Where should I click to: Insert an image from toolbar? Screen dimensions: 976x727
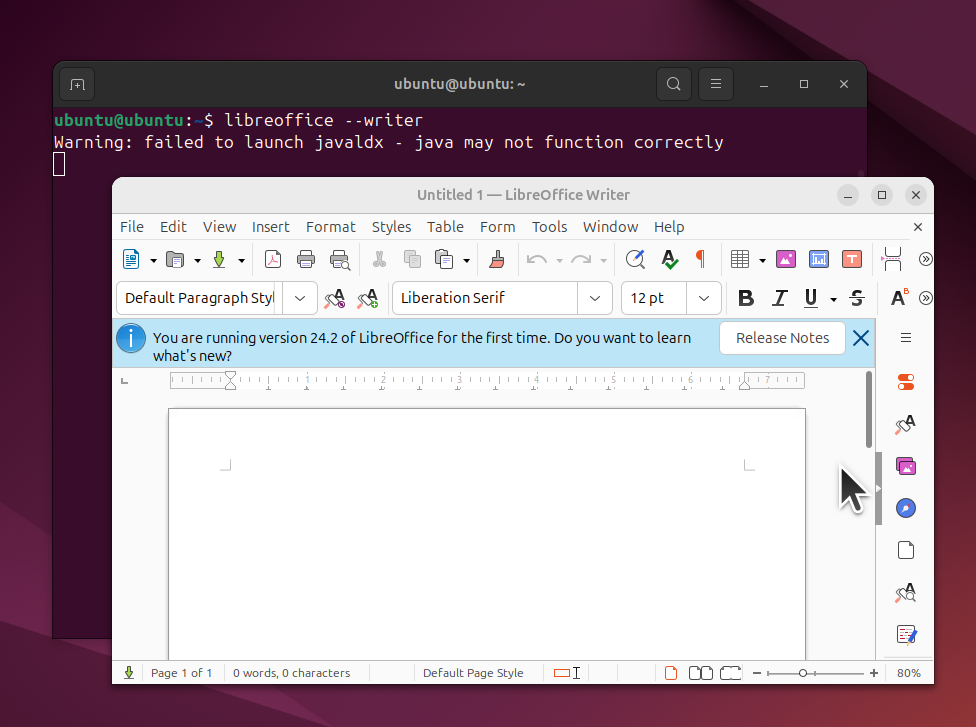pos(786,259)
